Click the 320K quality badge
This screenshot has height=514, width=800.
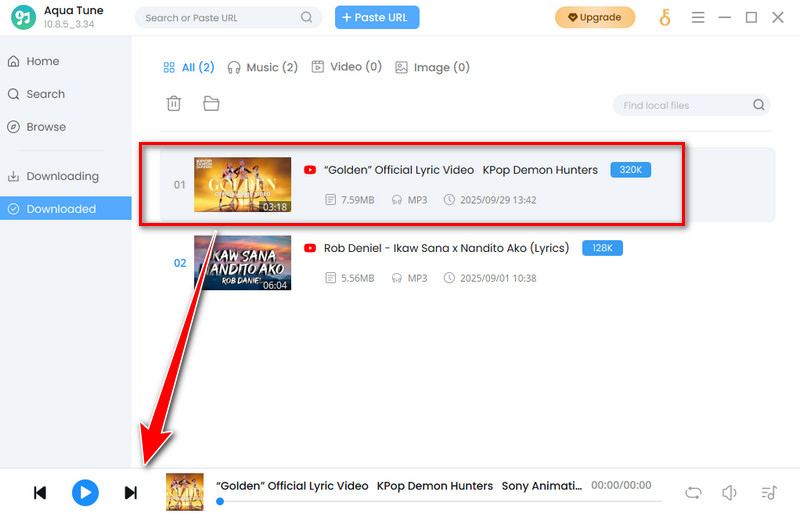pyautogui.click(x=631, y=170)
